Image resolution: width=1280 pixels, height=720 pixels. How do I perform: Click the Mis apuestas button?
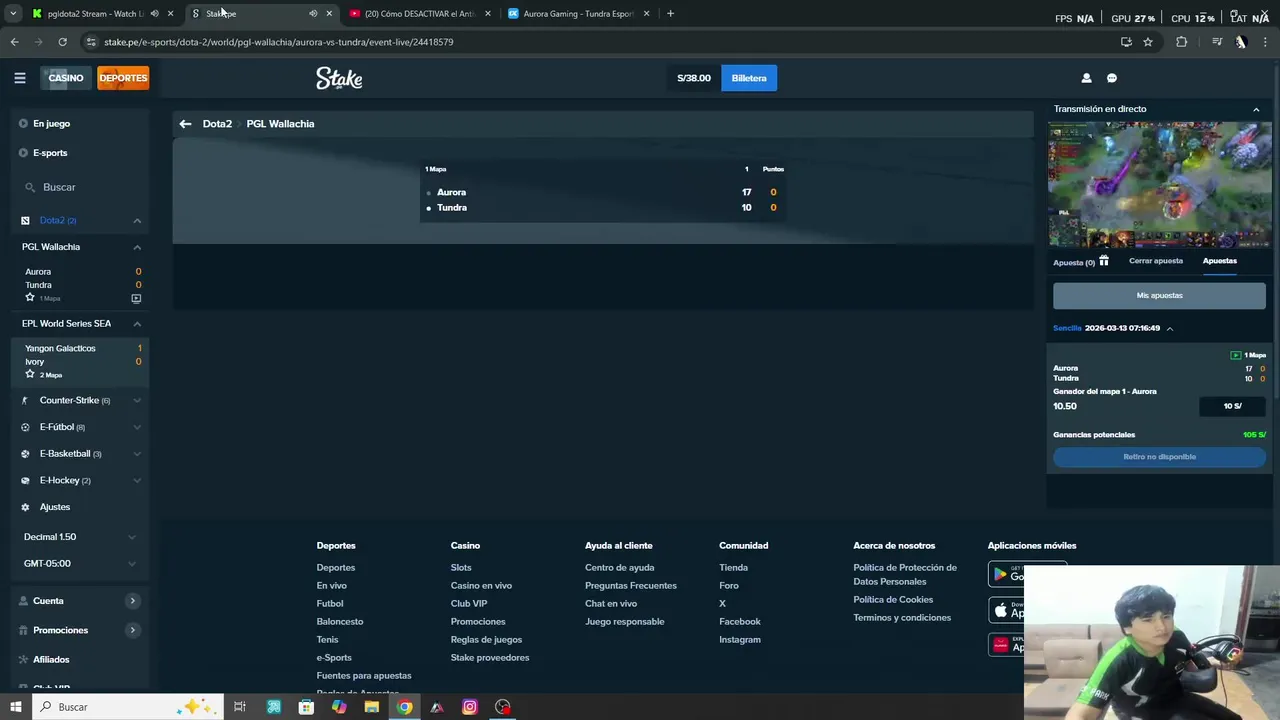pos(1160,296)
